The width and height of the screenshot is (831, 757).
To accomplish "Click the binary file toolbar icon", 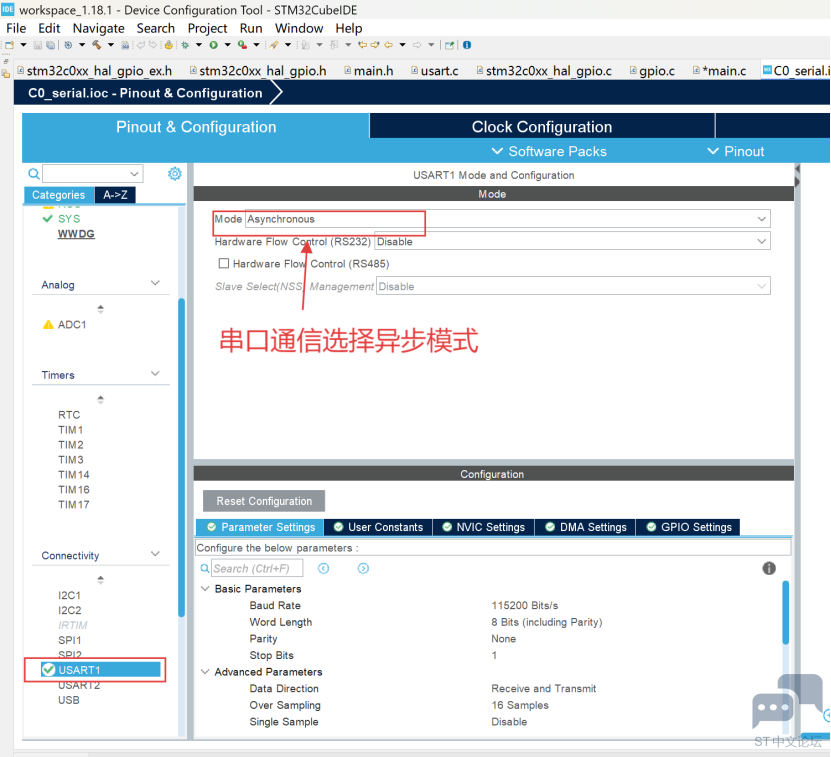I will [125, 45].
